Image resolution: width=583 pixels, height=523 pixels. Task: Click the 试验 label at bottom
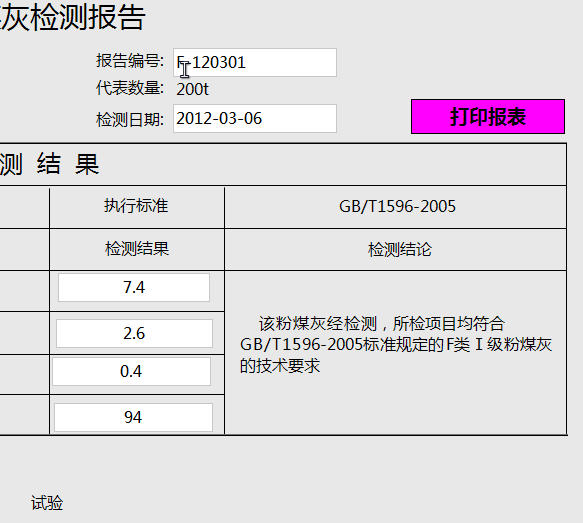tap(47, 503)
